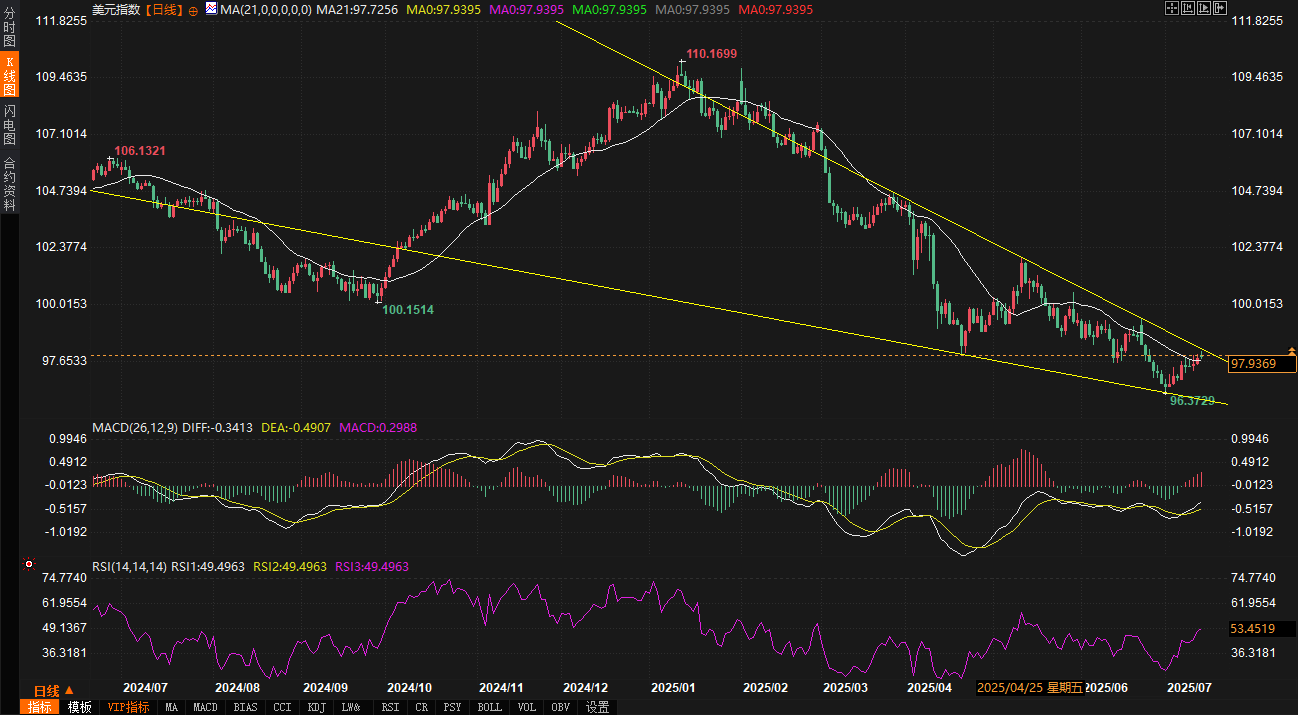1298x715 pixels.
Task: Apply the CCI indicator
Action: coord(282,707)
